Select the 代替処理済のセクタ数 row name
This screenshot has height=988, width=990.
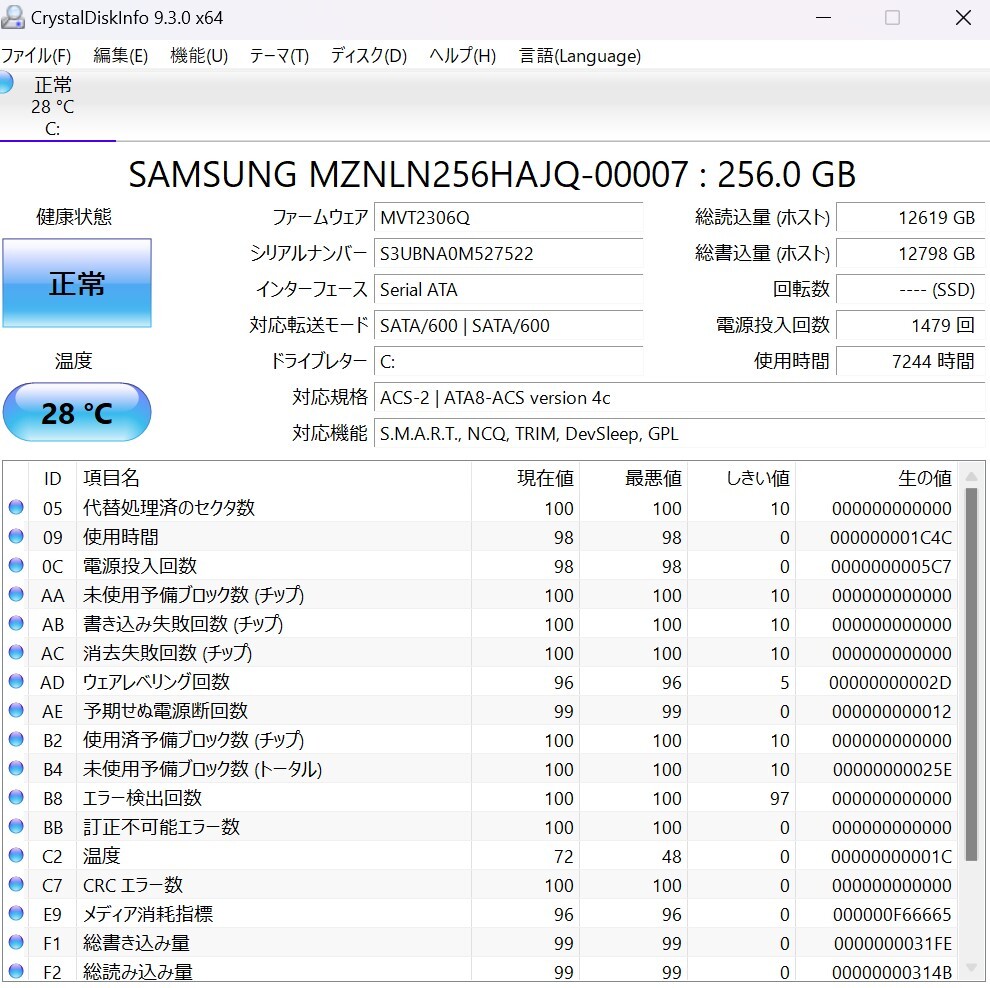pyautogui.click(x=169, y=508)
